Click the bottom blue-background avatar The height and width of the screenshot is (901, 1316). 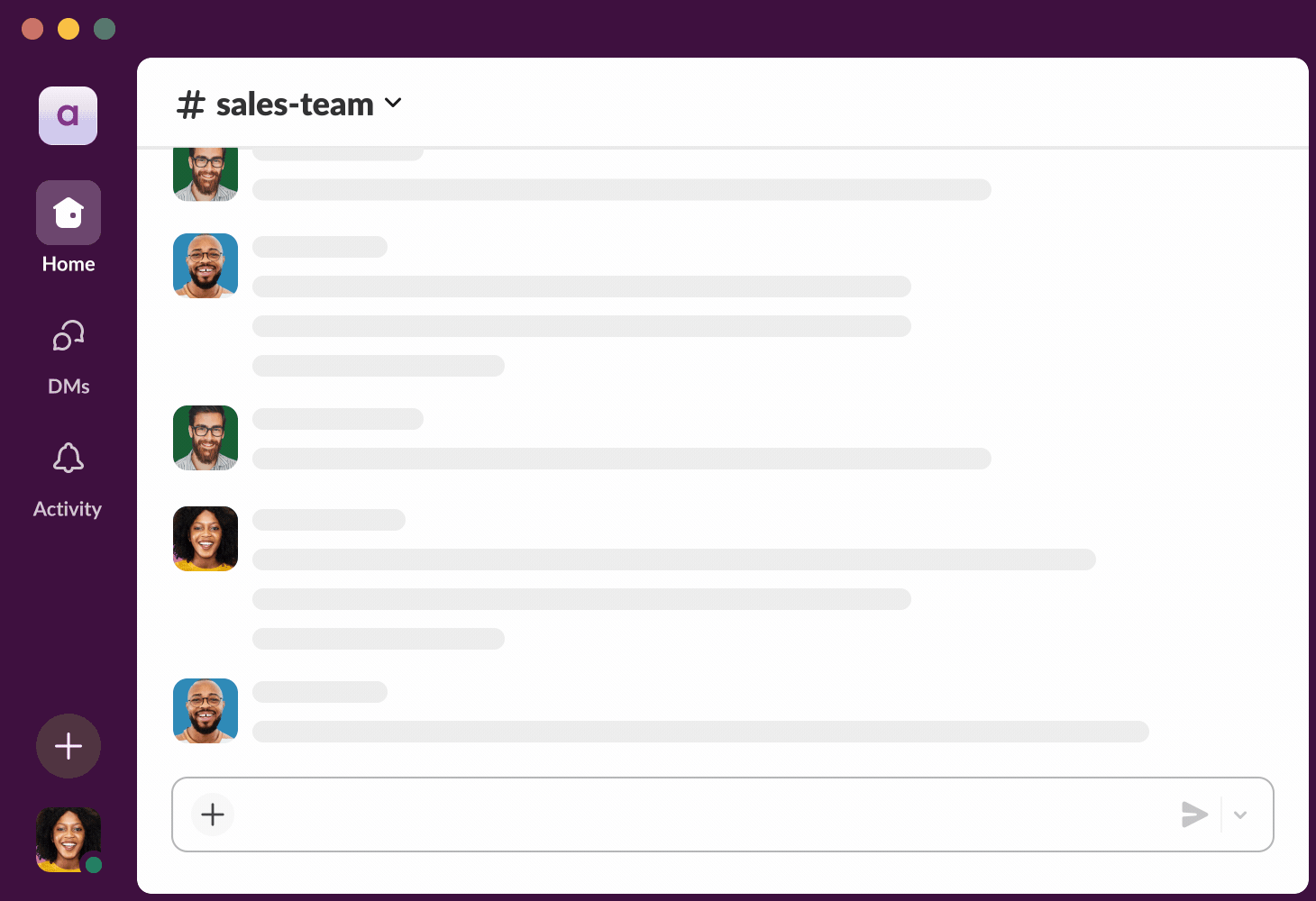tap(206, 711)
